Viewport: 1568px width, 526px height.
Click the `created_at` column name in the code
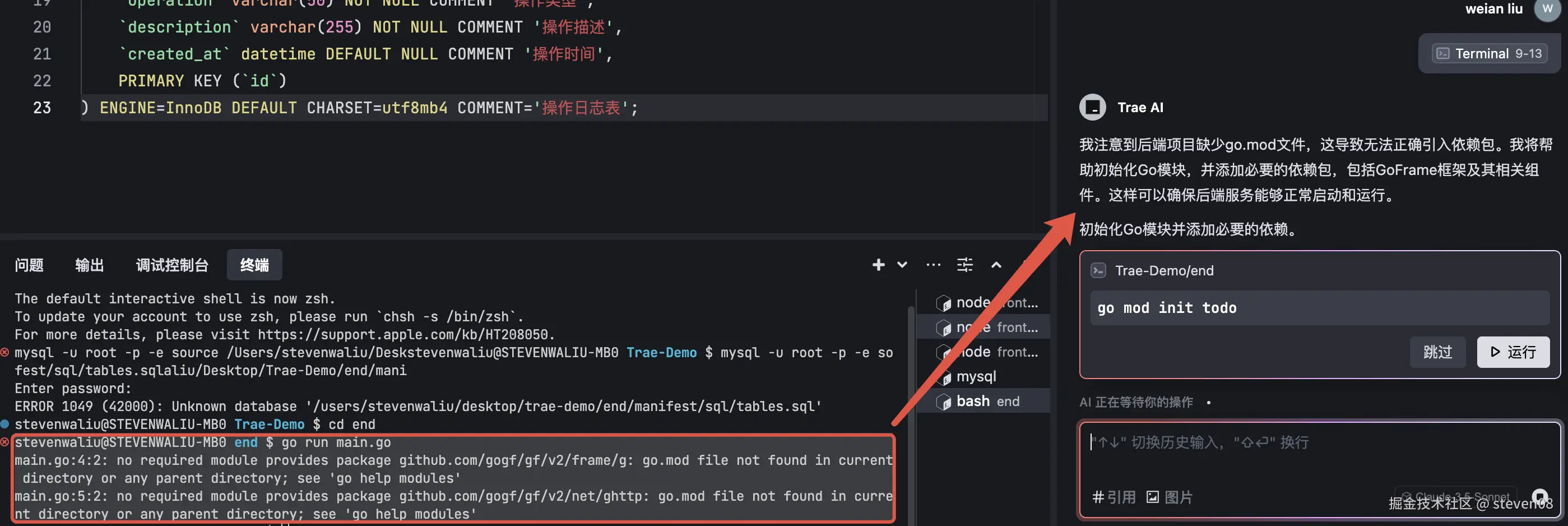point(175,54)
